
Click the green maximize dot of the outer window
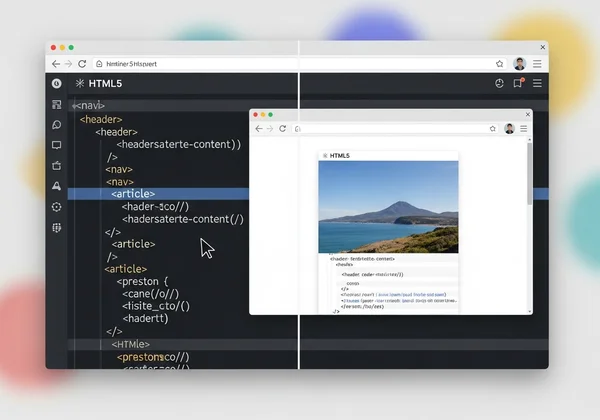tap(71, 47)
